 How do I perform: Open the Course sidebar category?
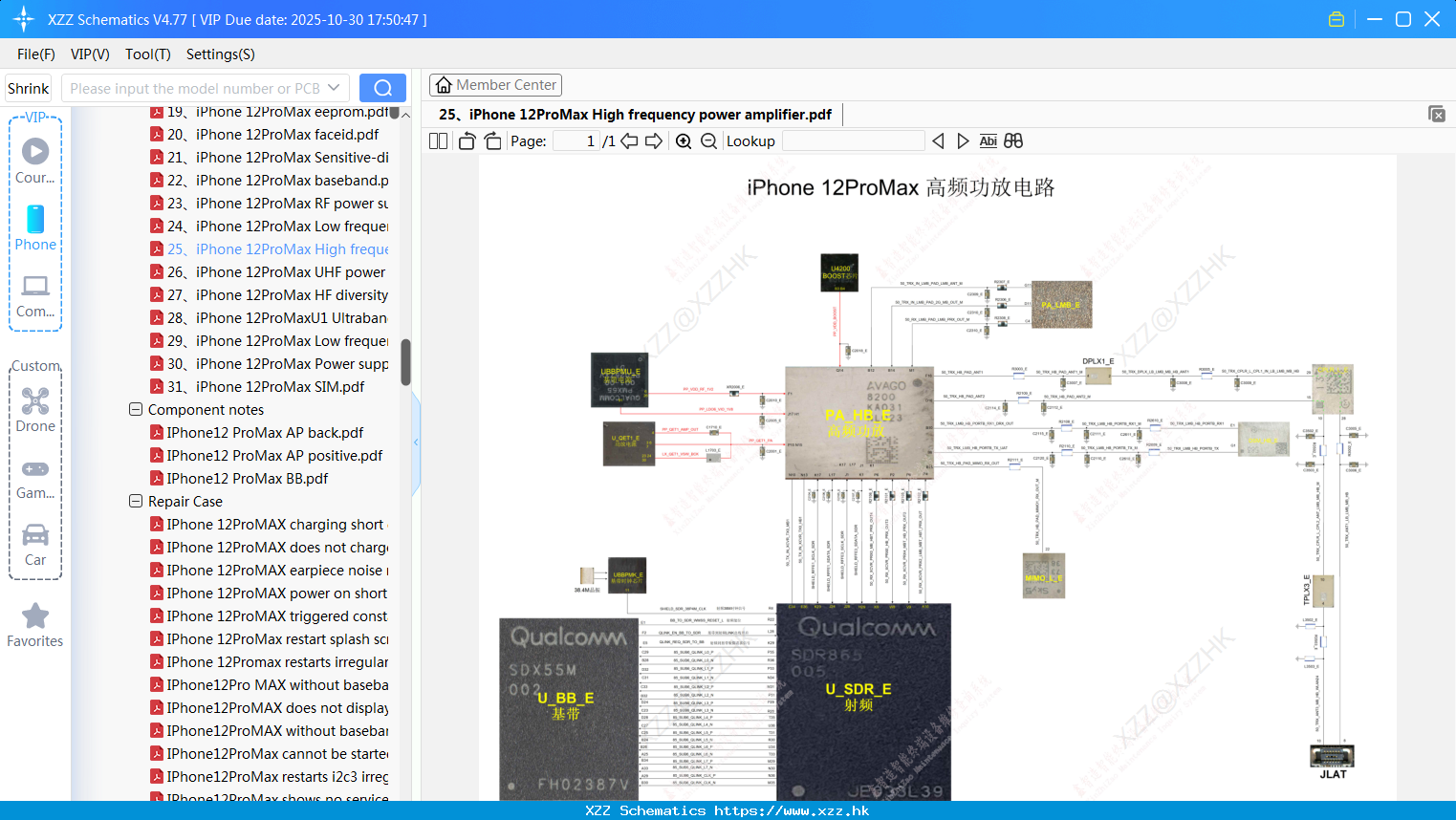pos(35,161)
